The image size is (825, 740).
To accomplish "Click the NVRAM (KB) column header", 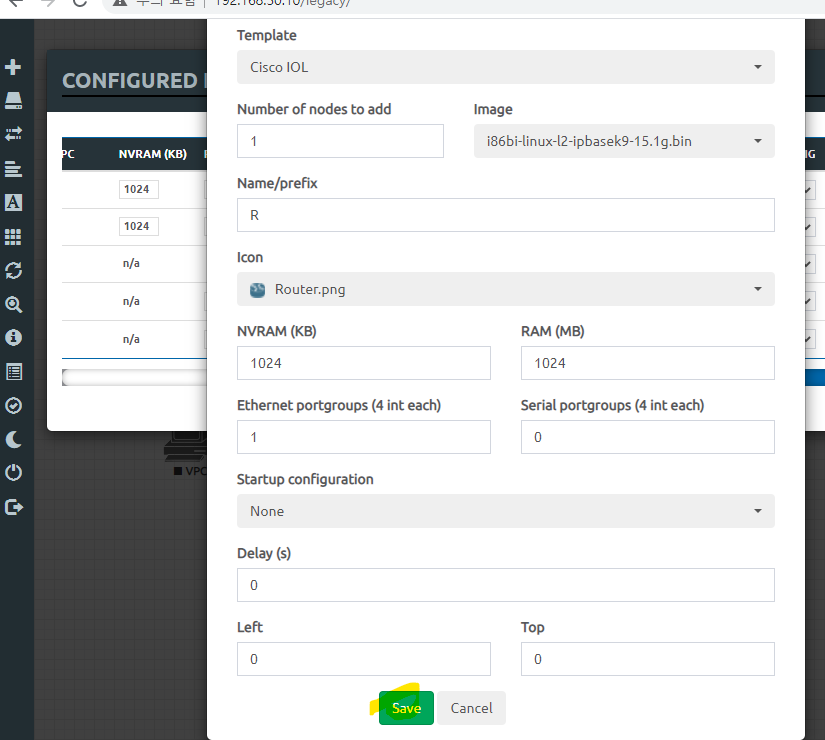I will point(153,154).
